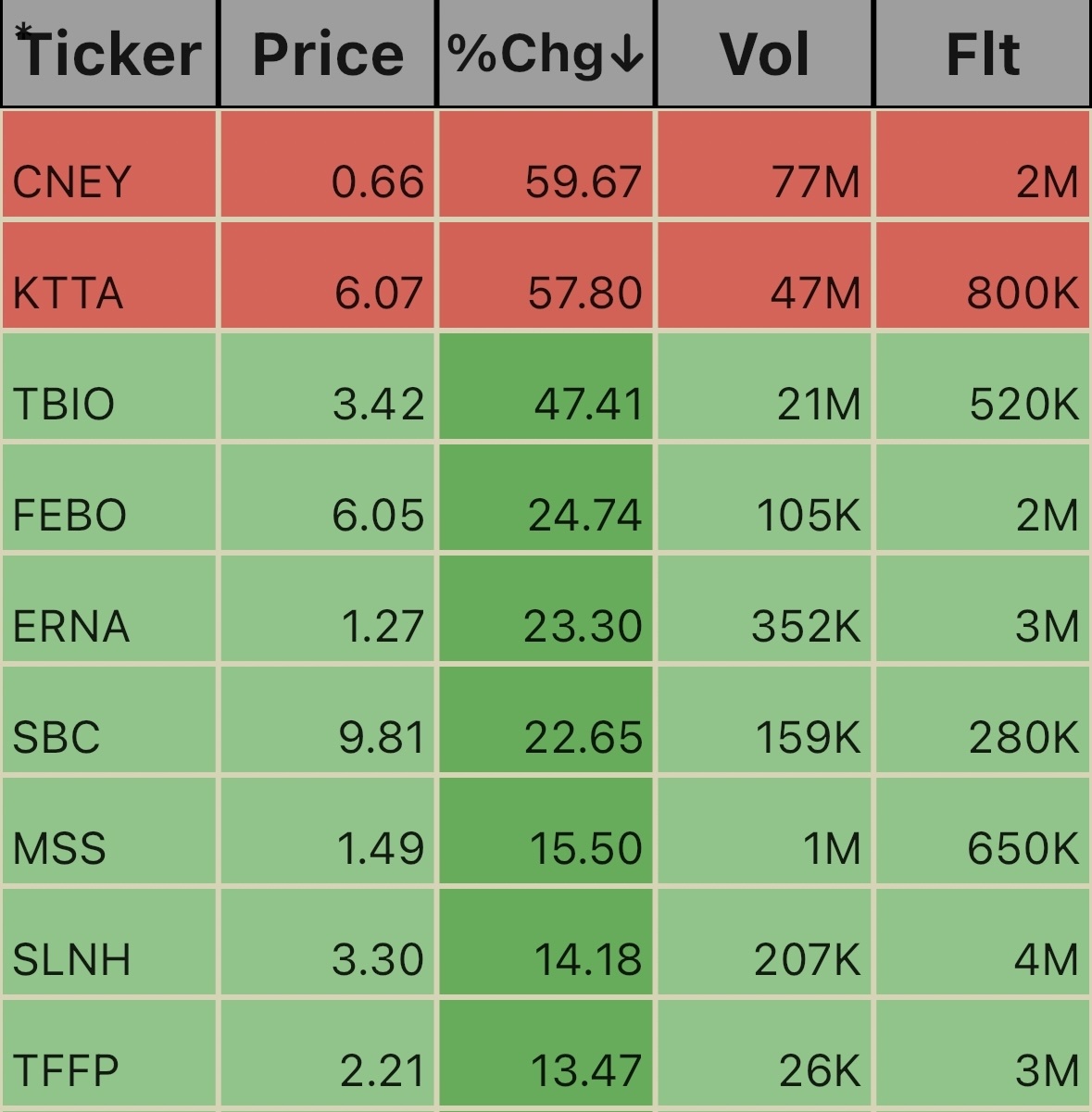
Task: Select the SBC ticker
Action: (56, 738)
